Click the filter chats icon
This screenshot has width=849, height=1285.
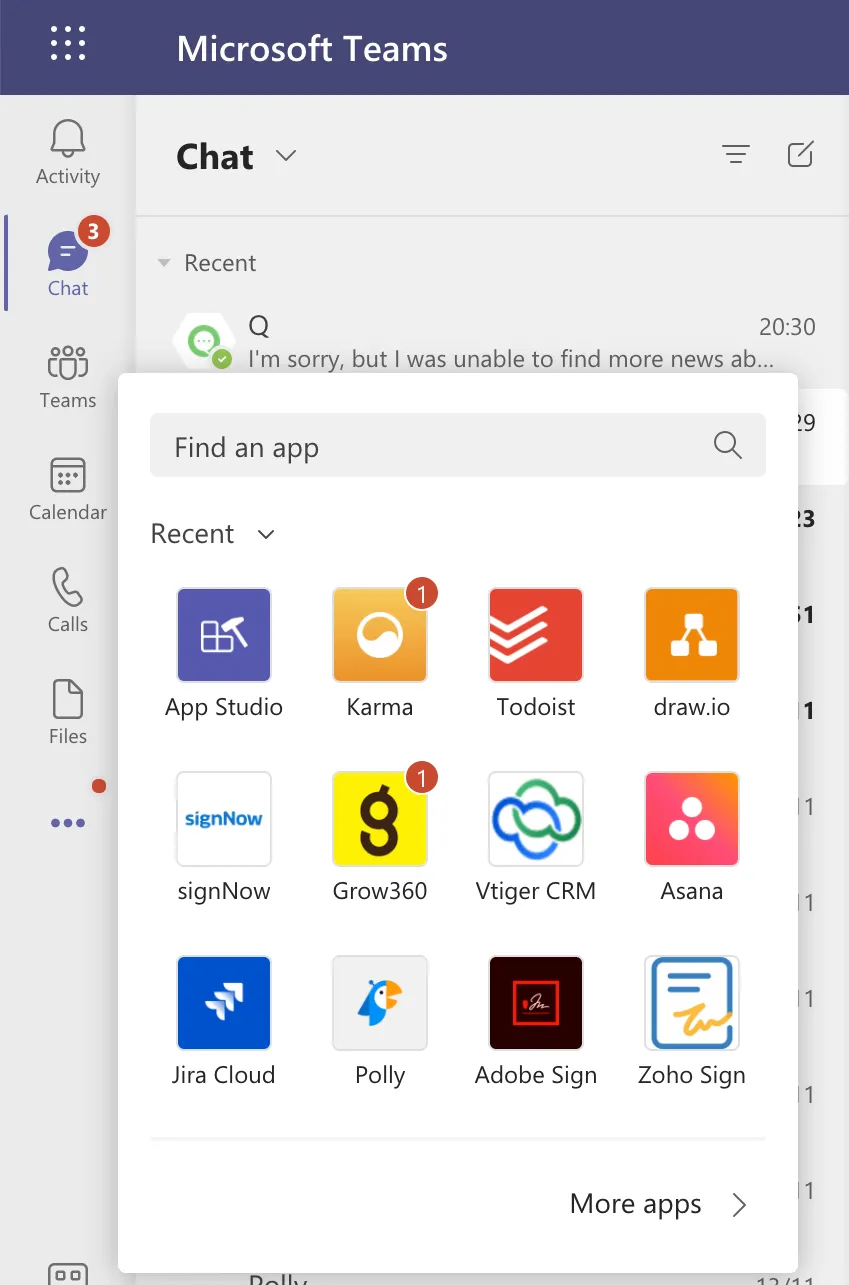click(x=736, y=154)
